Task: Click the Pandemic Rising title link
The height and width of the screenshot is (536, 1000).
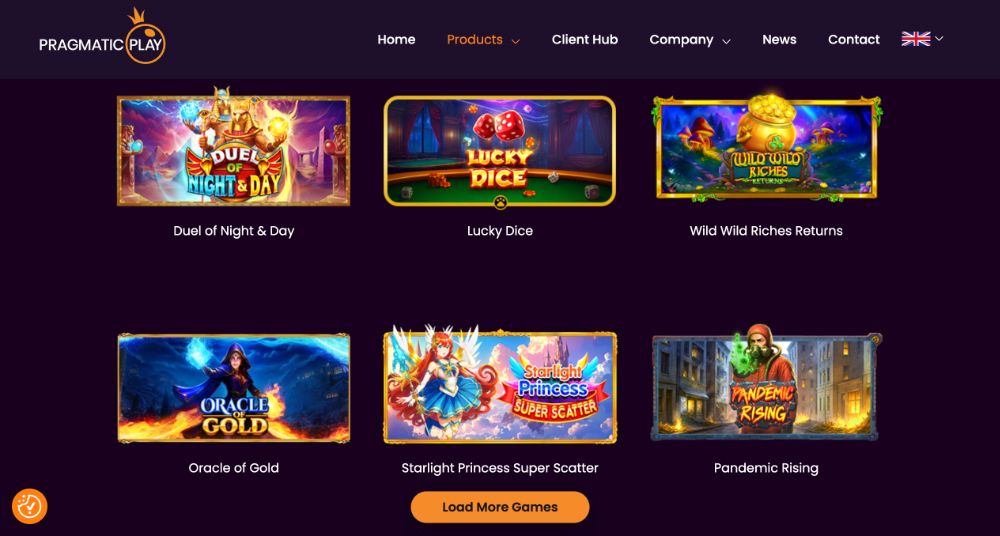Action: [x=766, y=468]
